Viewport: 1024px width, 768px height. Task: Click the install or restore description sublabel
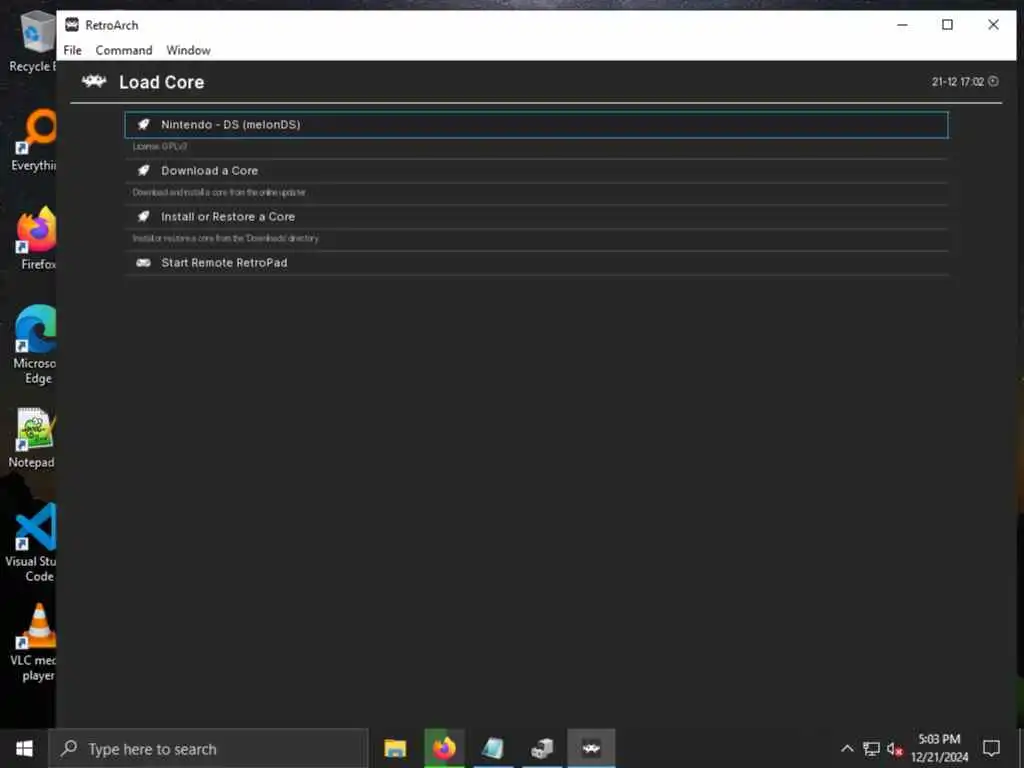[225, 238]
